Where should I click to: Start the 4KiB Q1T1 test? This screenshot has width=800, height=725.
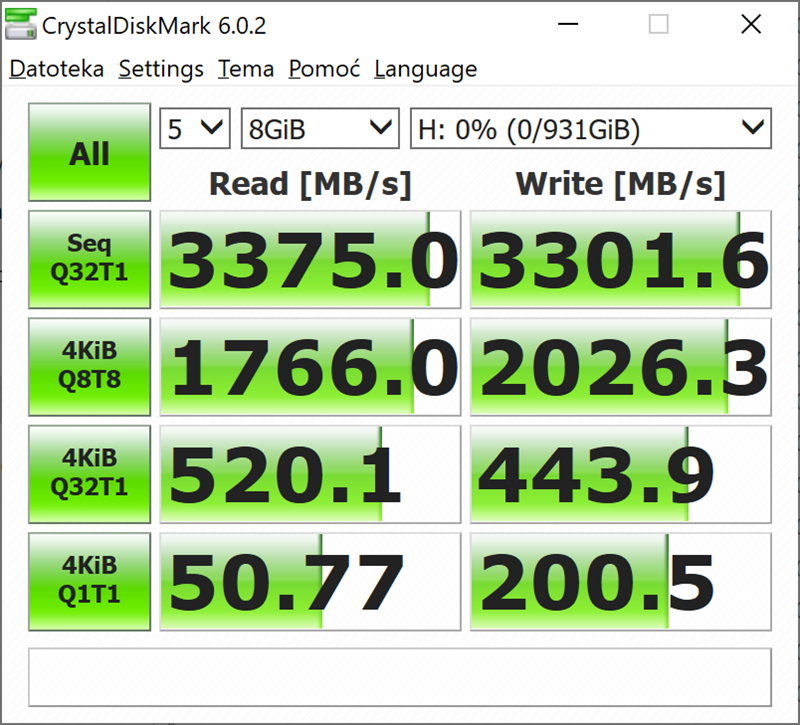click(90, 581)
